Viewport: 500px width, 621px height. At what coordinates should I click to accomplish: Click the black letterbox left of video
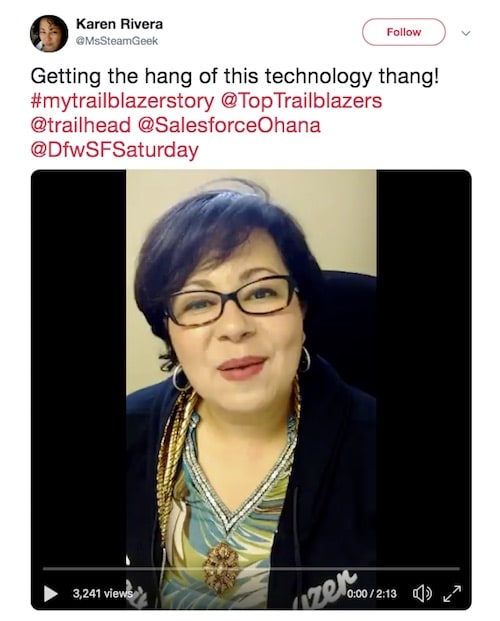pyautogui.click(x=78, y=368)
